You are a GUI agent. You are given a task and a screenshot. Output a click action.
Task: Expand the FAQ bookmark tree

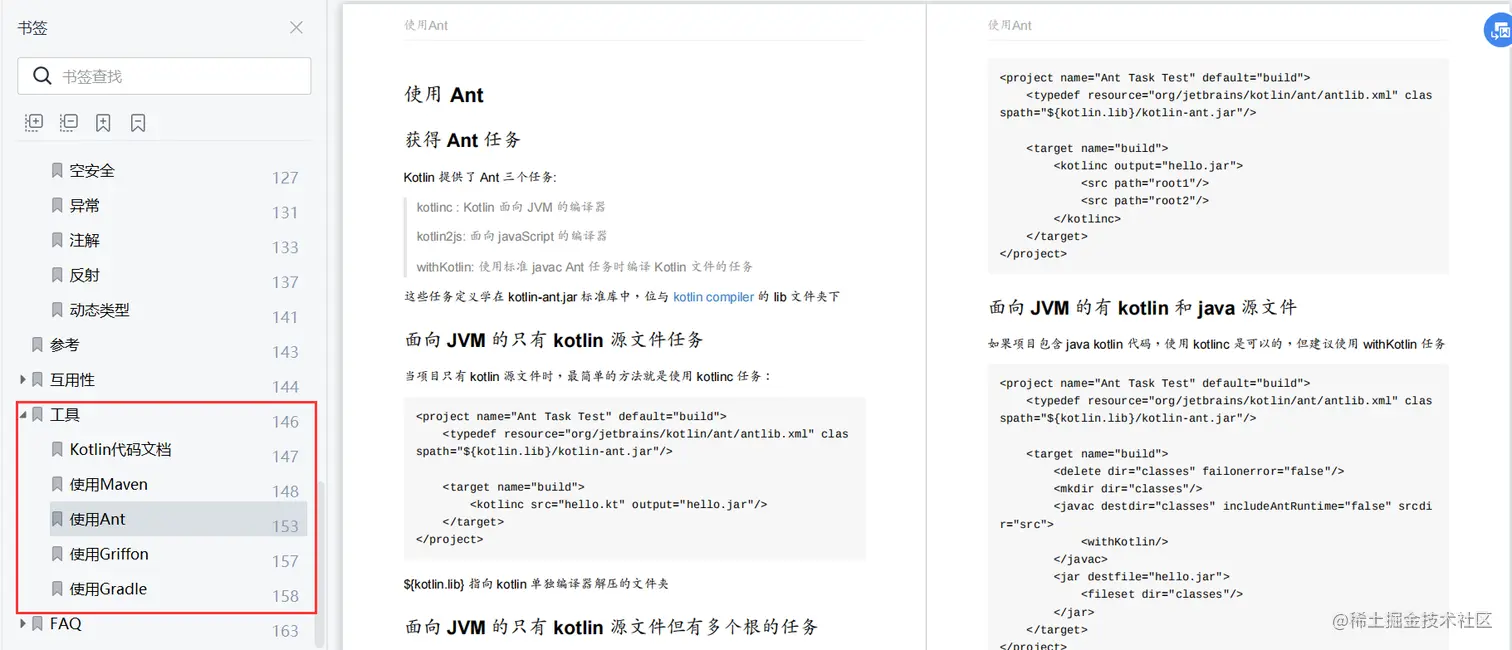(x=24, y=624)
